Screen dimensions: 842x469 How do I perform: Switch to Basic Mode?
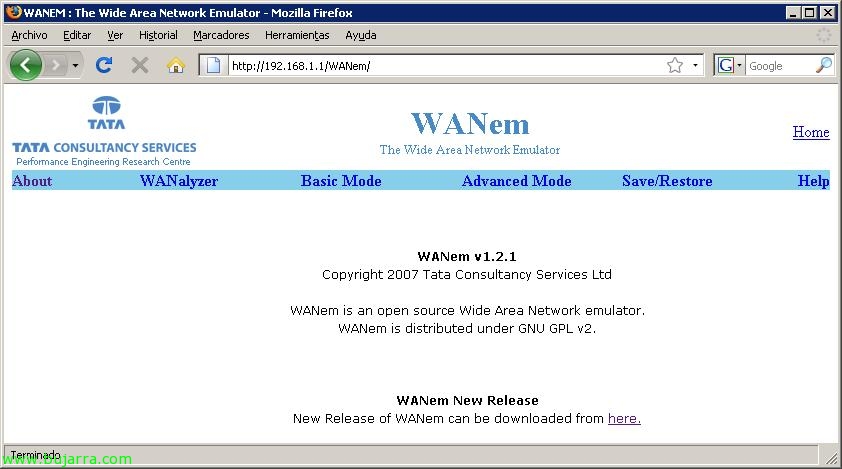click(x=341, y=181)
